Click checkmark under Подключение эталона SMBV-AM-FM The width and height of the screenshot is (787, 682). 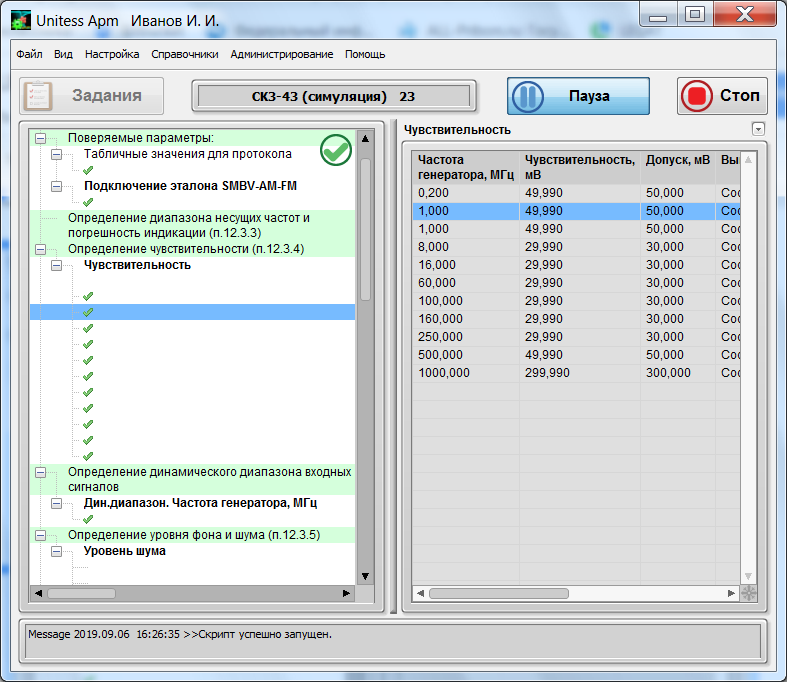88,202
